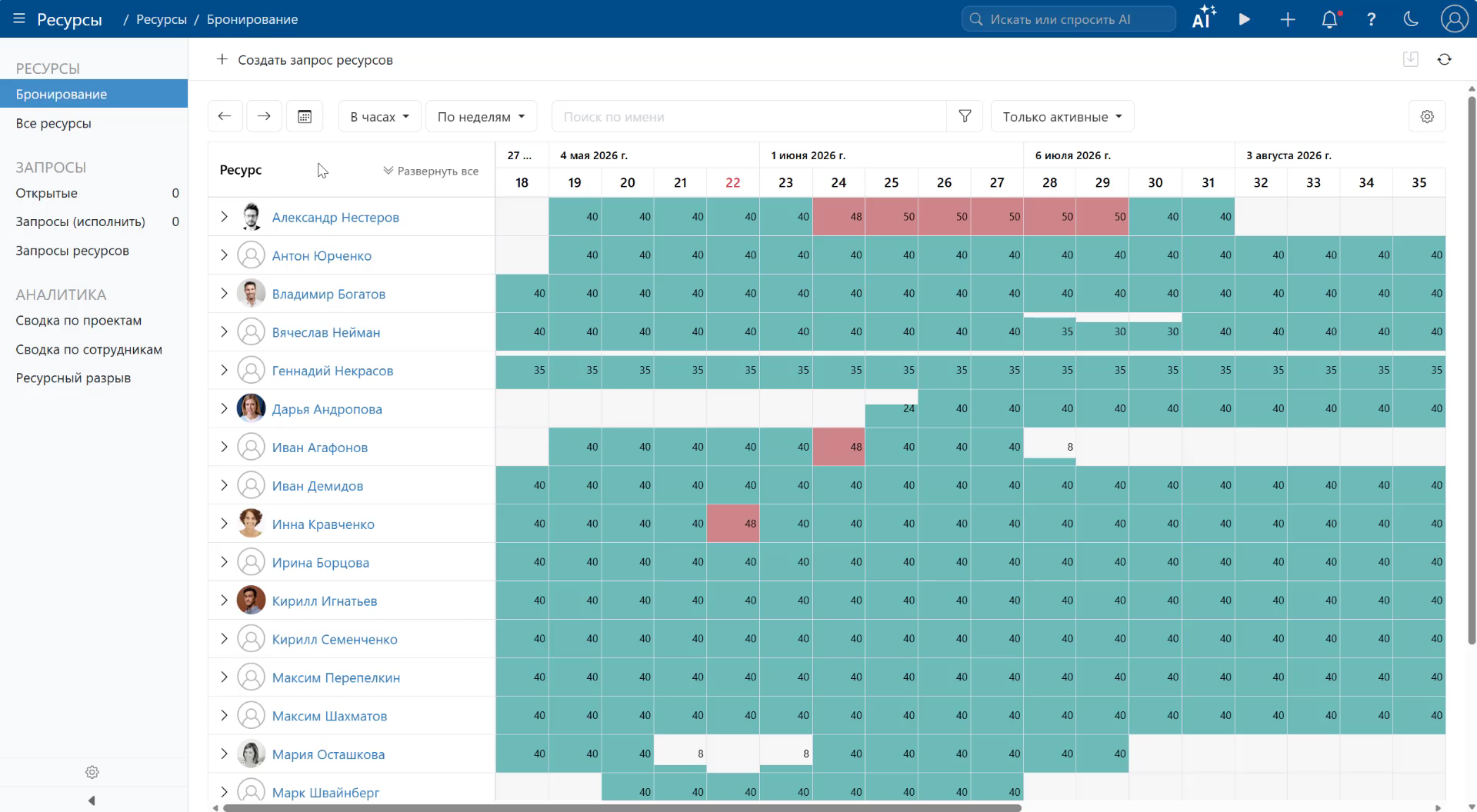The width and height of the screenshot is (1477, 812).
Task: Toggle dark mode moon icon
Action: point(1411,19)
